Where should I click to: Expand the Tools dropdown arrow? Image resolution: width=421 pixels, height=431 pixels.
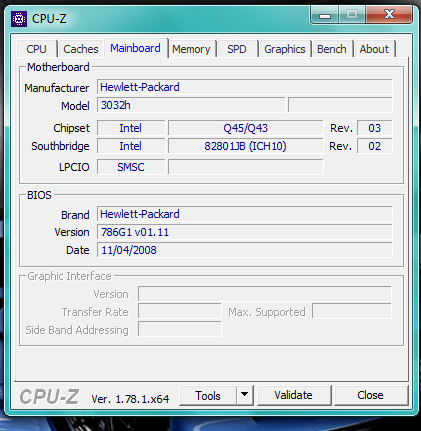click(245, 396)
